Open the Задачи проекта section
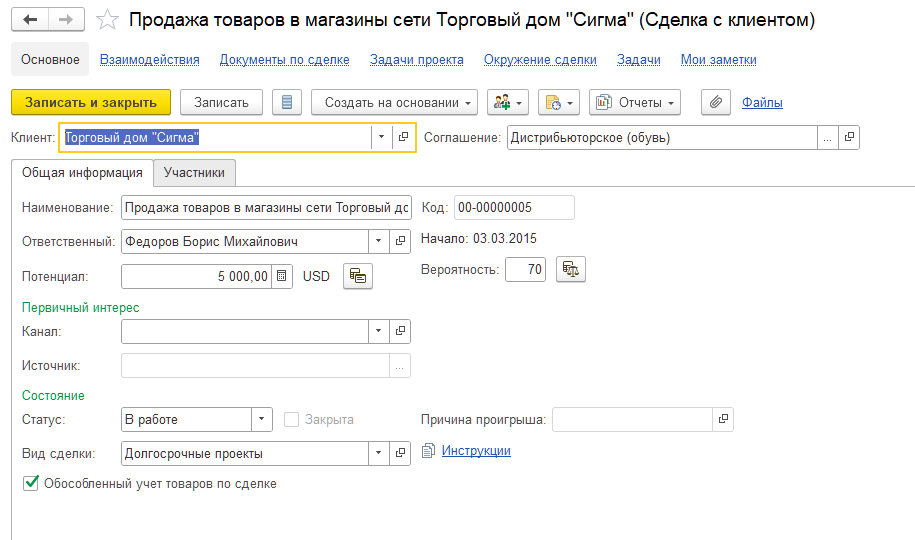Screen dimensions: 915x540 pyautogui.click(x=417, y=60)
